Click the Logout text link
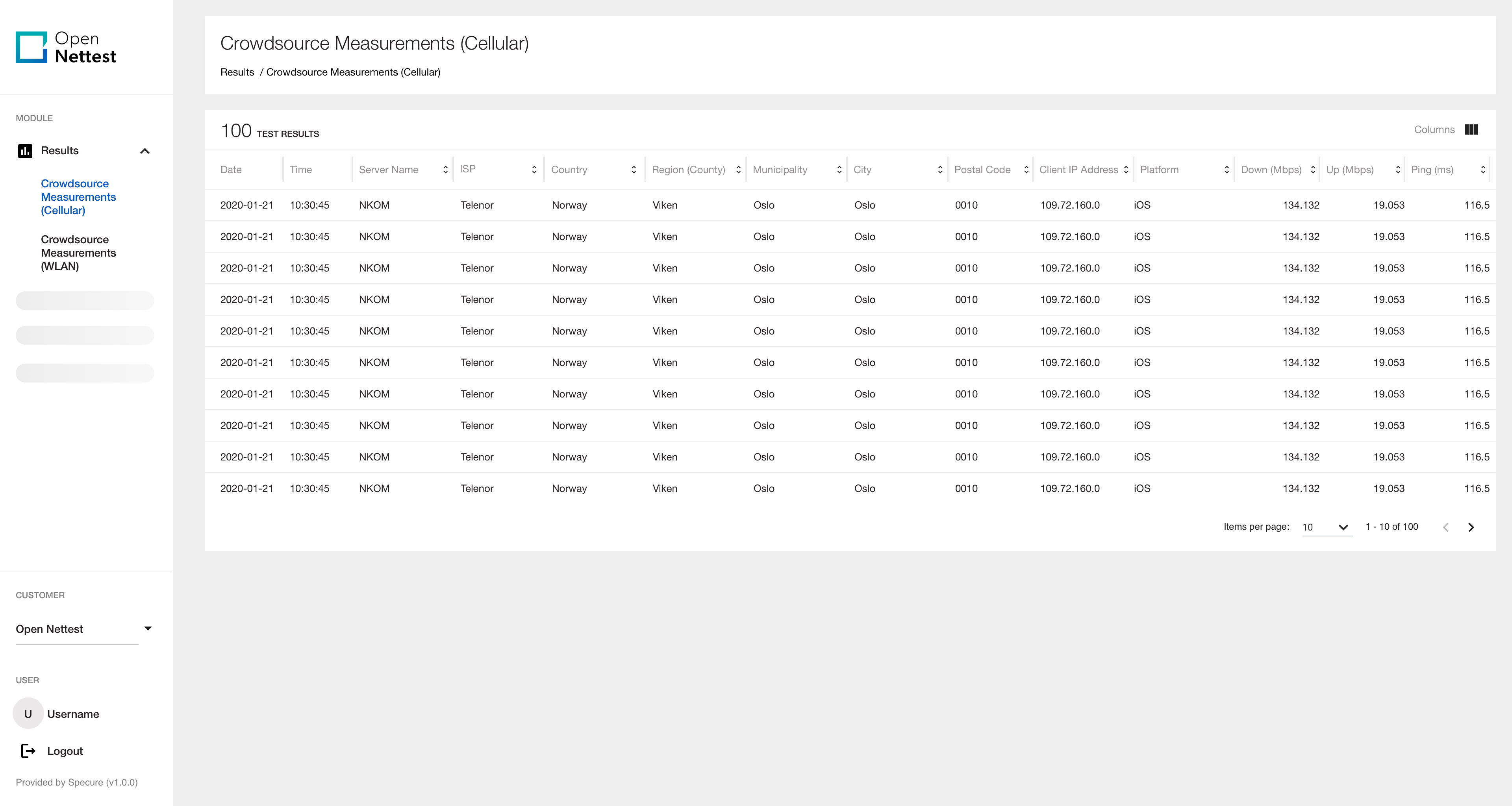 point(65,751)
